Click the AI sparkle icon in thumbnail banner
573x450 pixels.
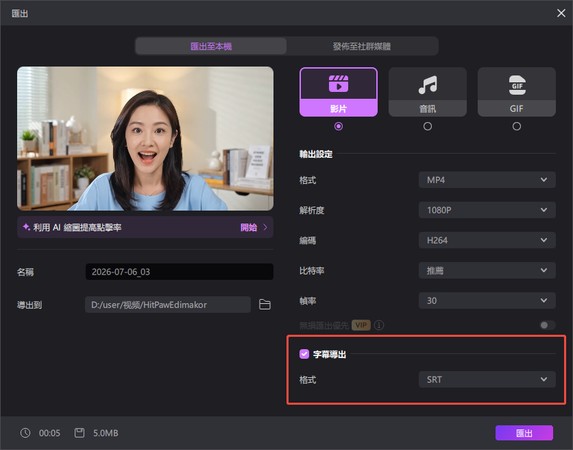point(26,227)
